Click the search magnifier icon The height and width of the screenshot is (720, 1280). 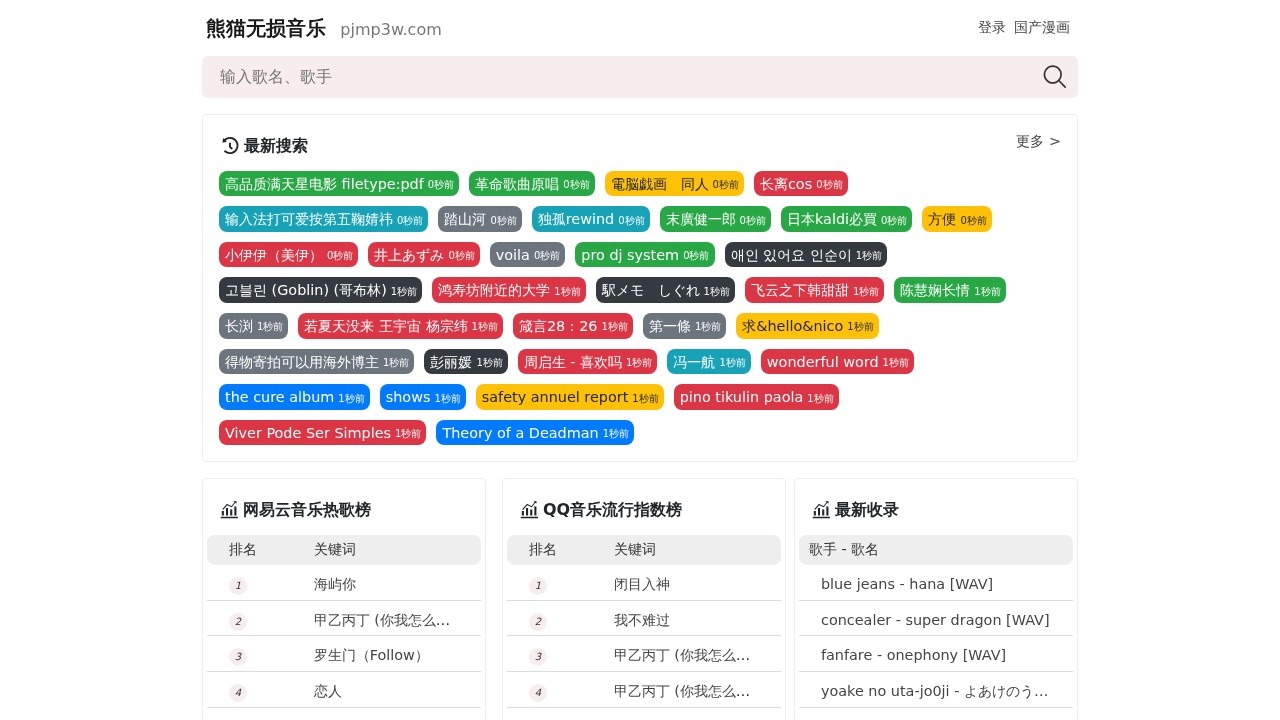point(1054,77)
